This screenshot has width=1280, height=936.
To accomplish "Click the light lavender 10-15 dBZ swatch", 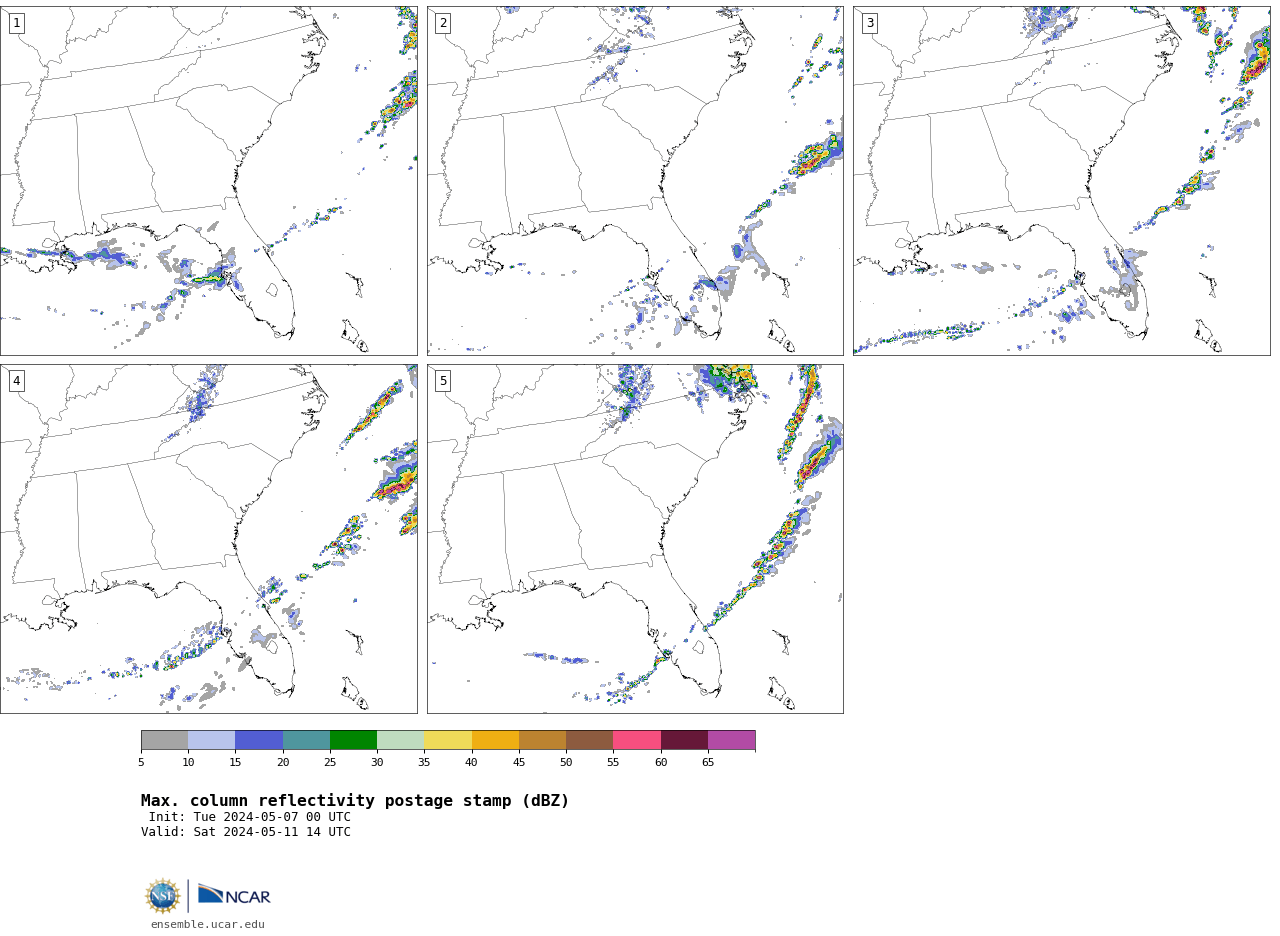I will [211, 740].
